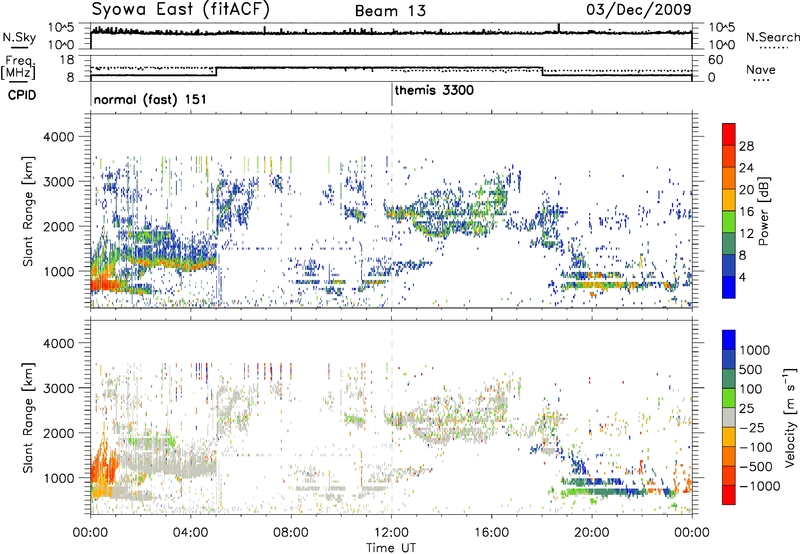Screen dimensions: 800x554
Task: Click the '-500' label on Velocity color bar
Action: point(756,467)
